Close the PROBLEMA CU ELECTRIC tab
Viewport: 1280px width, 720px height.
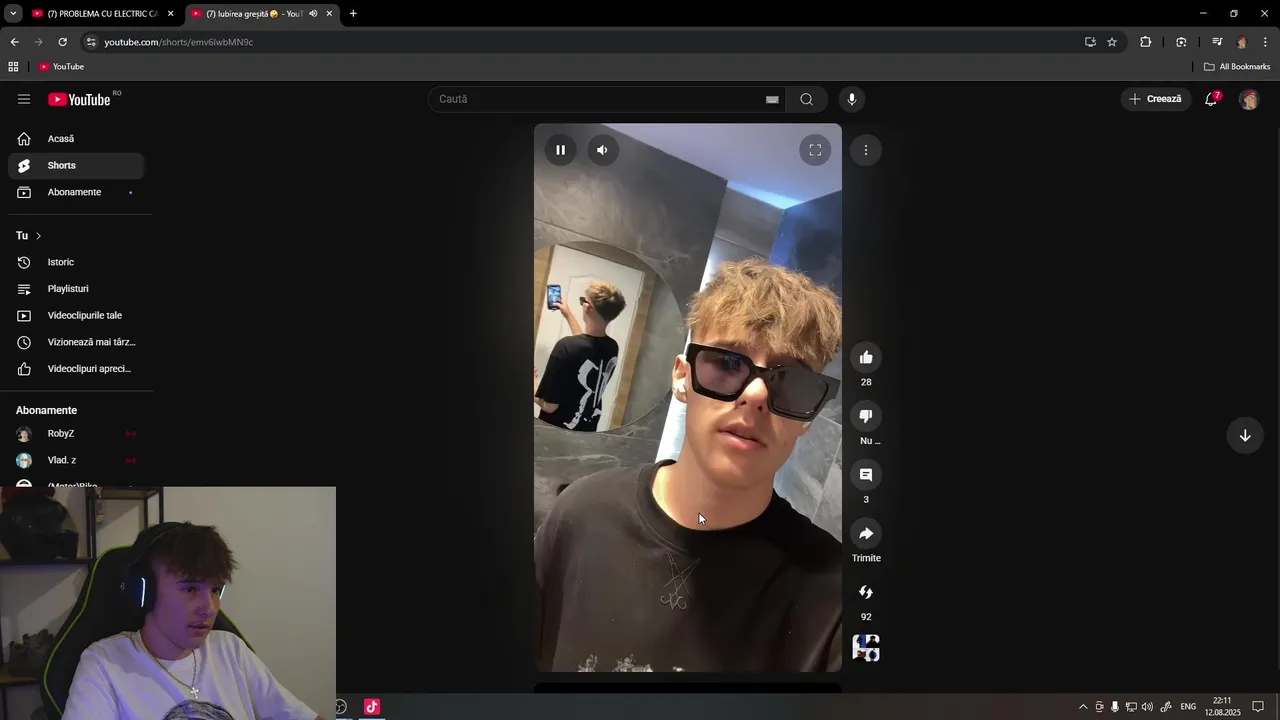pos(170,14)
